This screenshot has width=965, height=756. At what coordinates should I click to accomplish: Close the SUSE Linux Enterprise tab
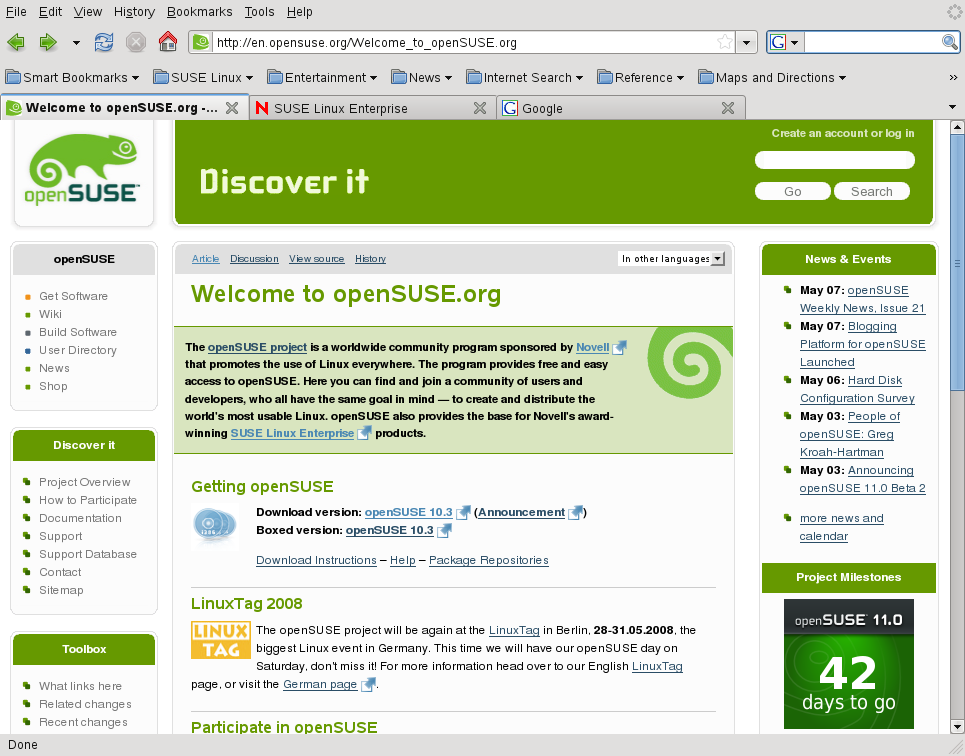tap(480, 108)
